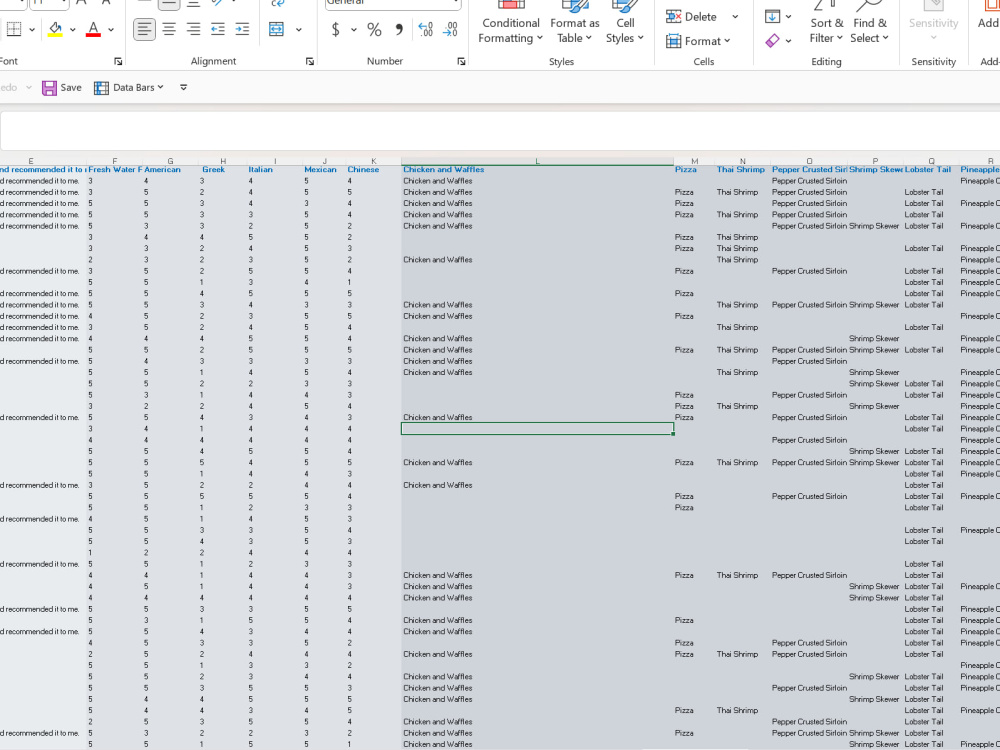Increase the indent
1000x750 pixels.
click(242, 29)
